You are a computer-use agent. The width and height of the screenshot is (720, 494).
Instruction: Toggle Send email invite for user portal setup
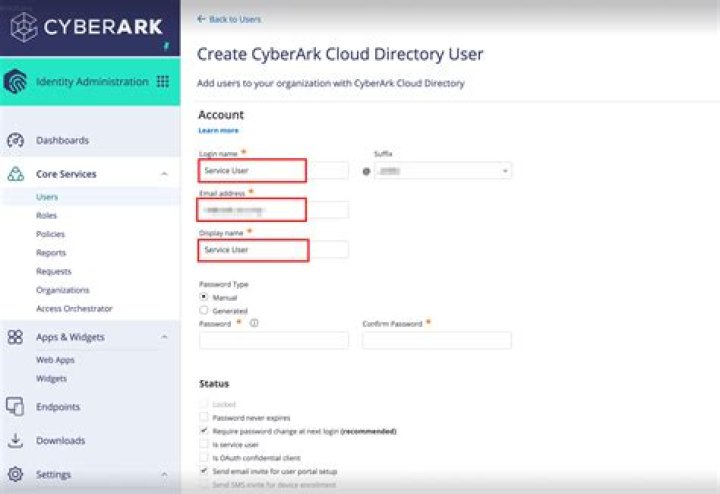coord(204,471)
